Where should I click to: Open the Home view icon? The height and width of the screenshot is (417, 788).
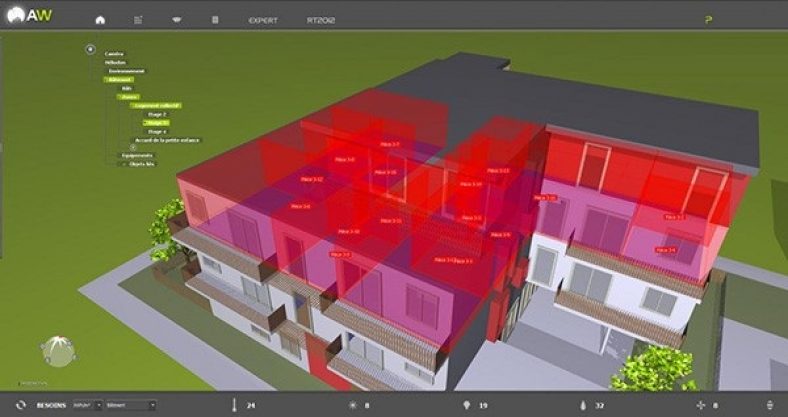coord(100,20)
